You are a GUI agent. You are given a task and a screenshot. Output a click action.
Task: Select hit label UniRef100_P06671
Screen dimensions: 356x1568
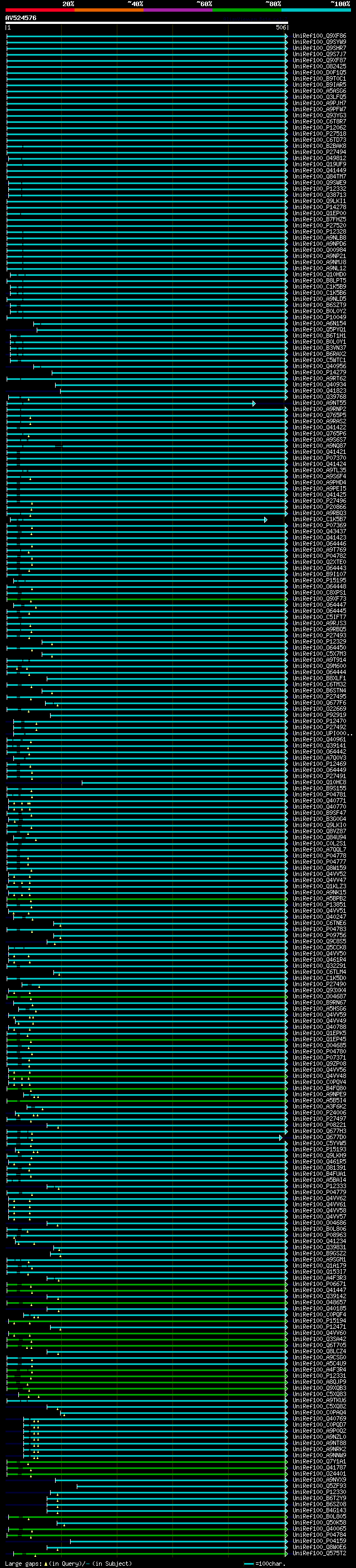coord(319,1284)
